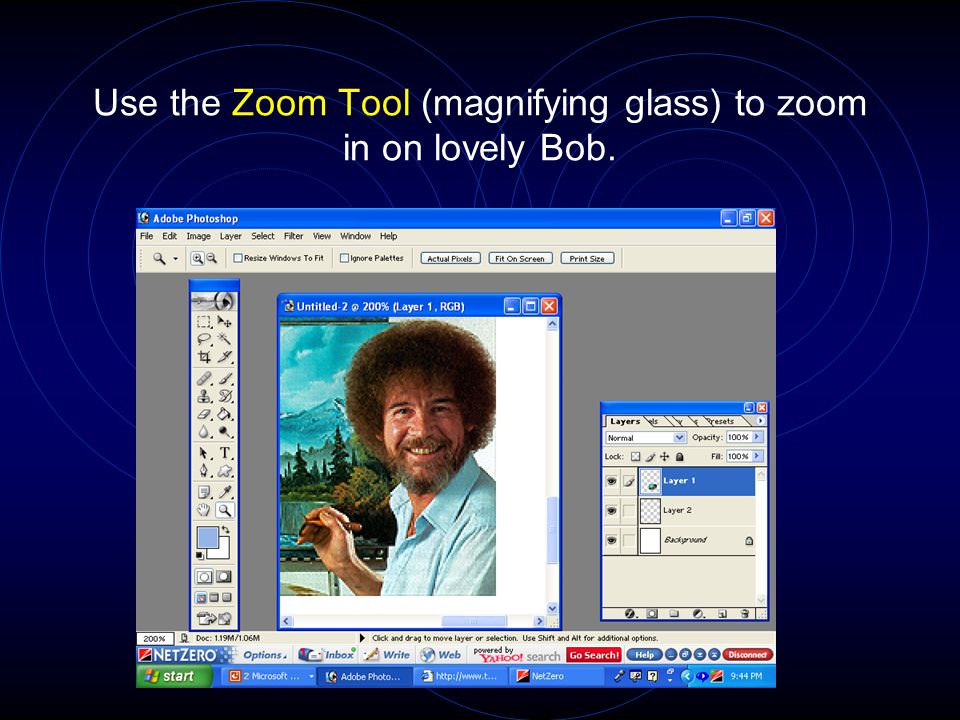Expand grouped Microsoft taskbar button arrow
The height and width of the screenshot is (720, 960).
coord(311,677)
